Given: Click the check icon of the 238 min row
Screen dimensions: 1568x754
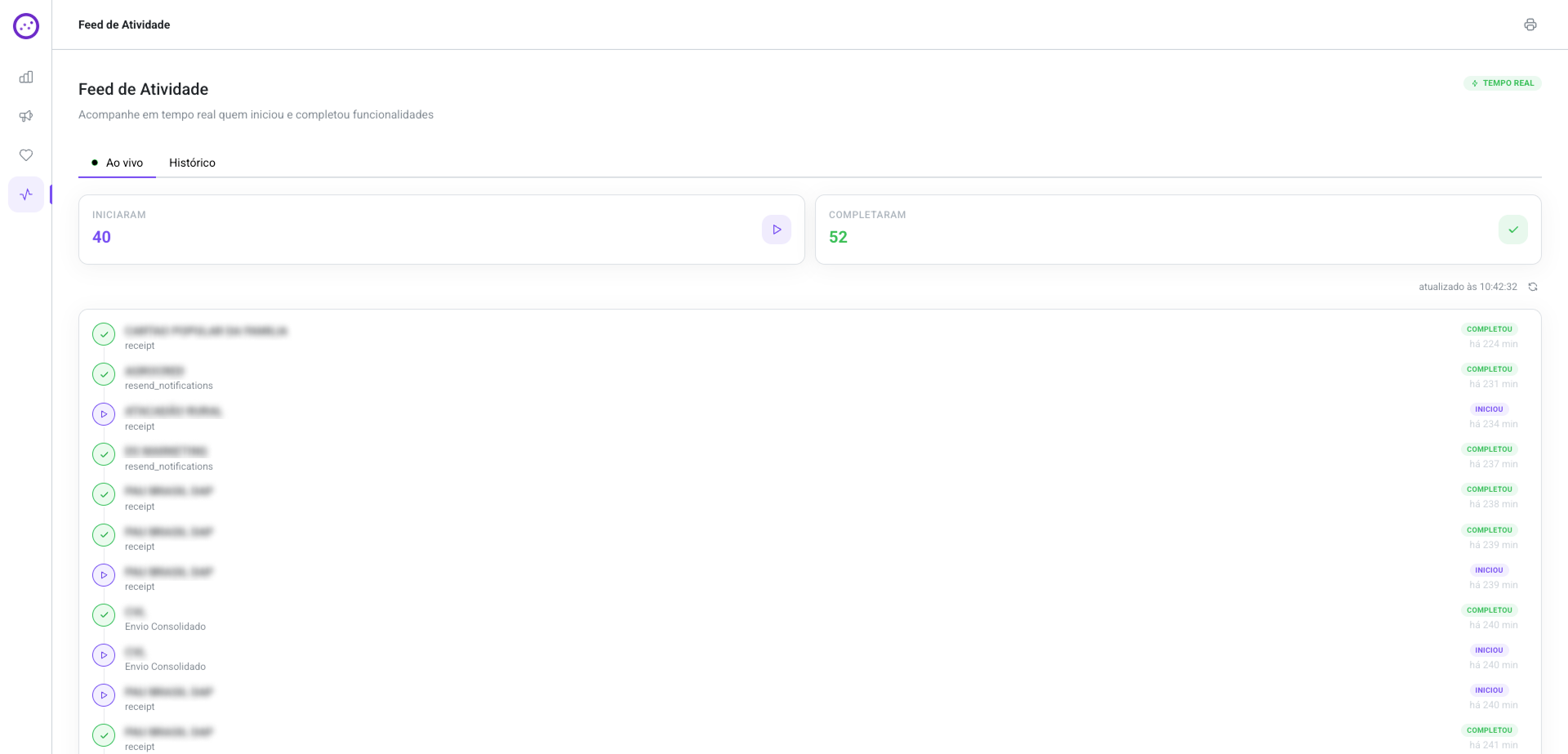Looking at the screenshot, I should pyautogui.click(x=104, y=494).
